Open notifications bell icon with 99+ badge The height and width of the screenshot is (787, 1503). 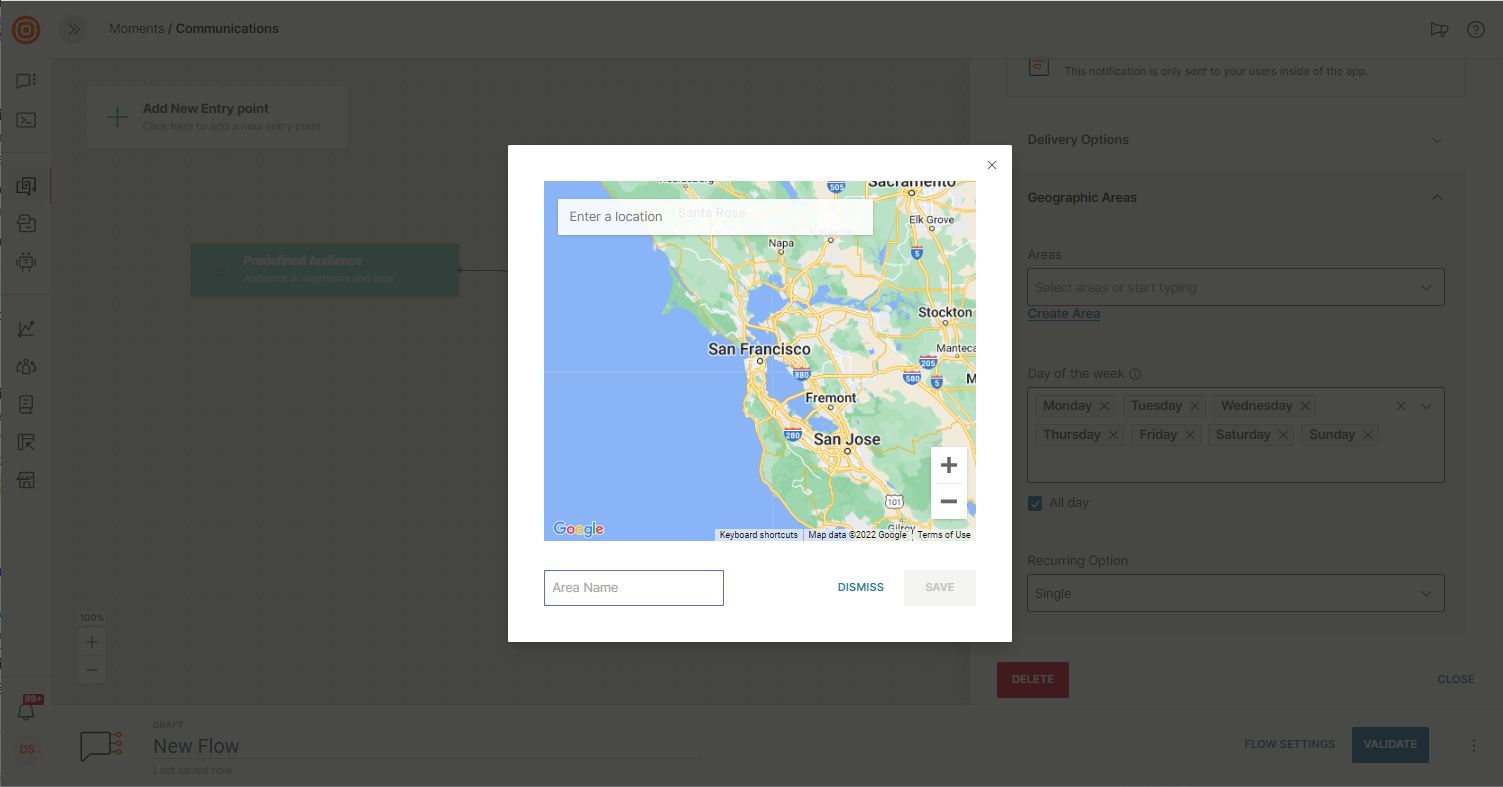click(27, 711)
